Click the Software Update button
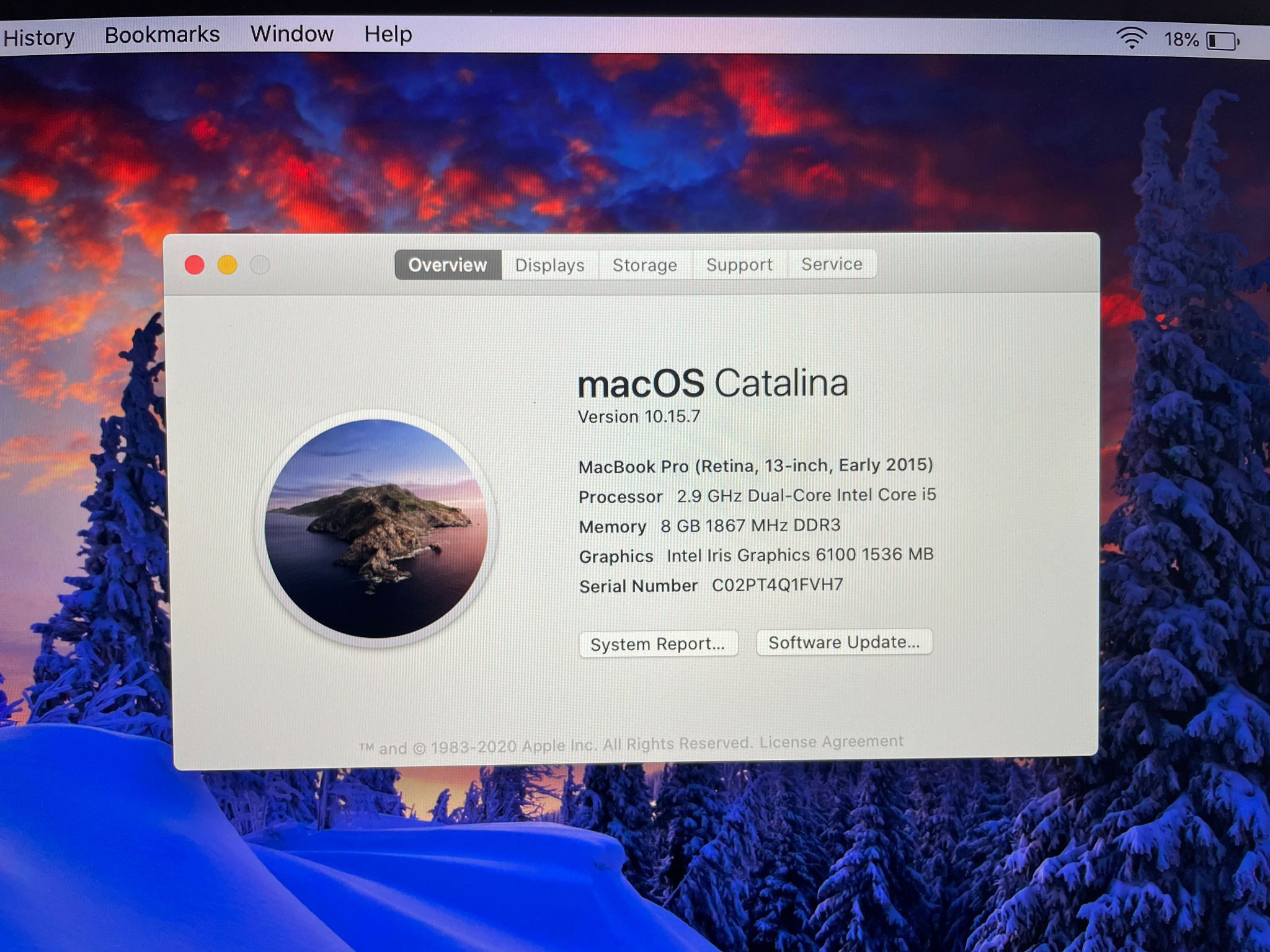Viewport: 1270px width, 952px height. [x=844, y=642]
